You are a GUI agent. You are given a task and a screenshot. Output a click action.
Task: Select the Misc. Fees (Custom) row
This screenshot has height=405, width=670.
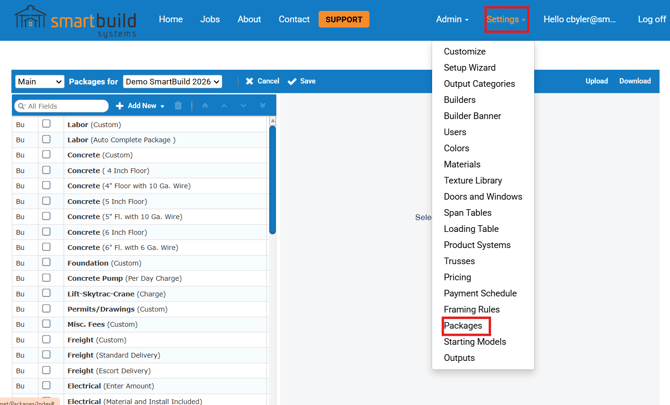[140, 325]
